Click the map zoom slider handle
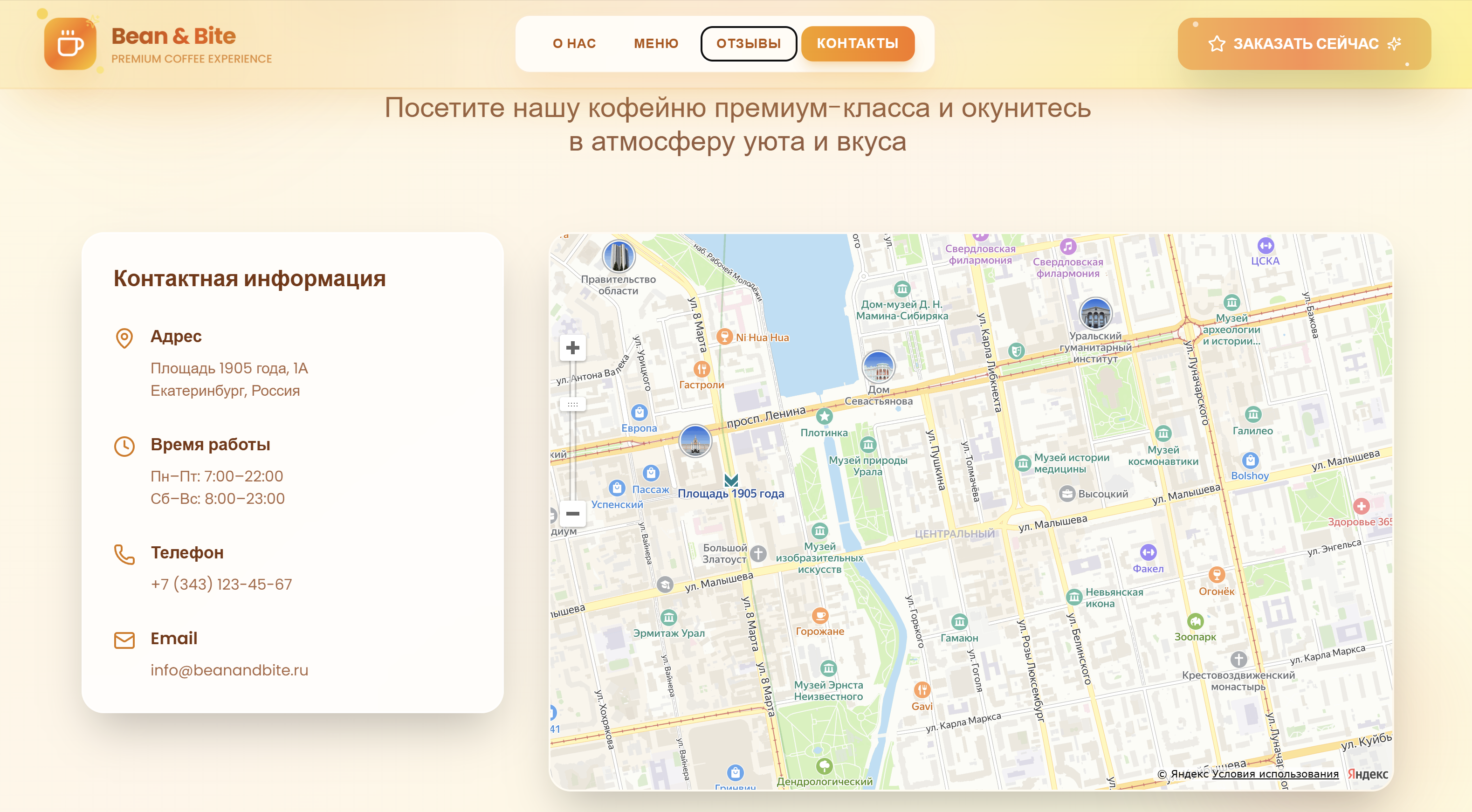Viewport: 1472px width, 812px height. [x=572, y=404]
